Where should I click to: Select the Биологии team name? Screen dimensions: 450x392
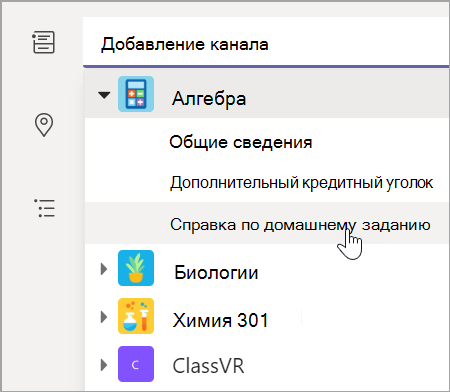[216, 273]
